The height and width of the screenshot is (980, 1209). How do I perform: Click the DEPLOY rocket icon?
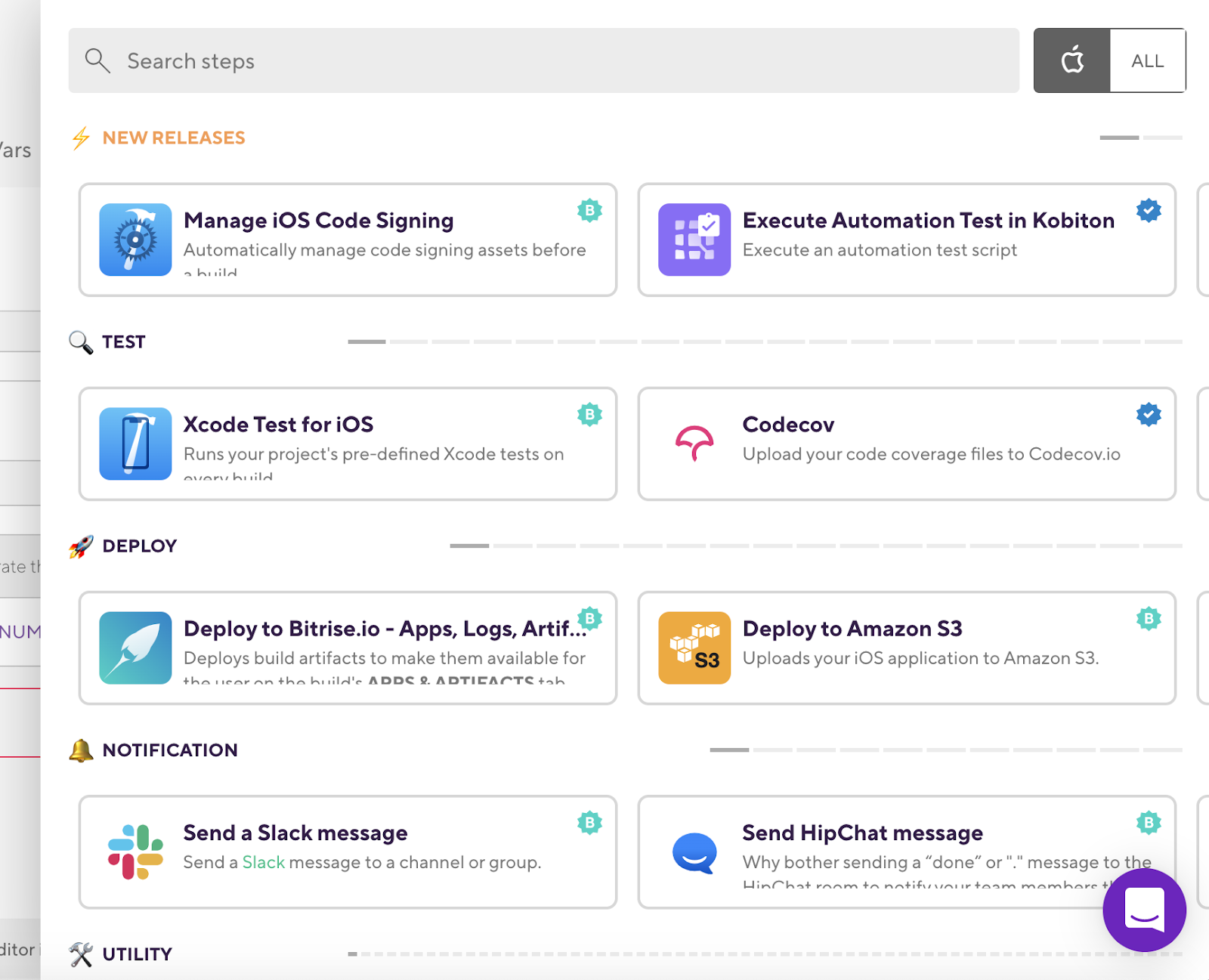point(81,546)
